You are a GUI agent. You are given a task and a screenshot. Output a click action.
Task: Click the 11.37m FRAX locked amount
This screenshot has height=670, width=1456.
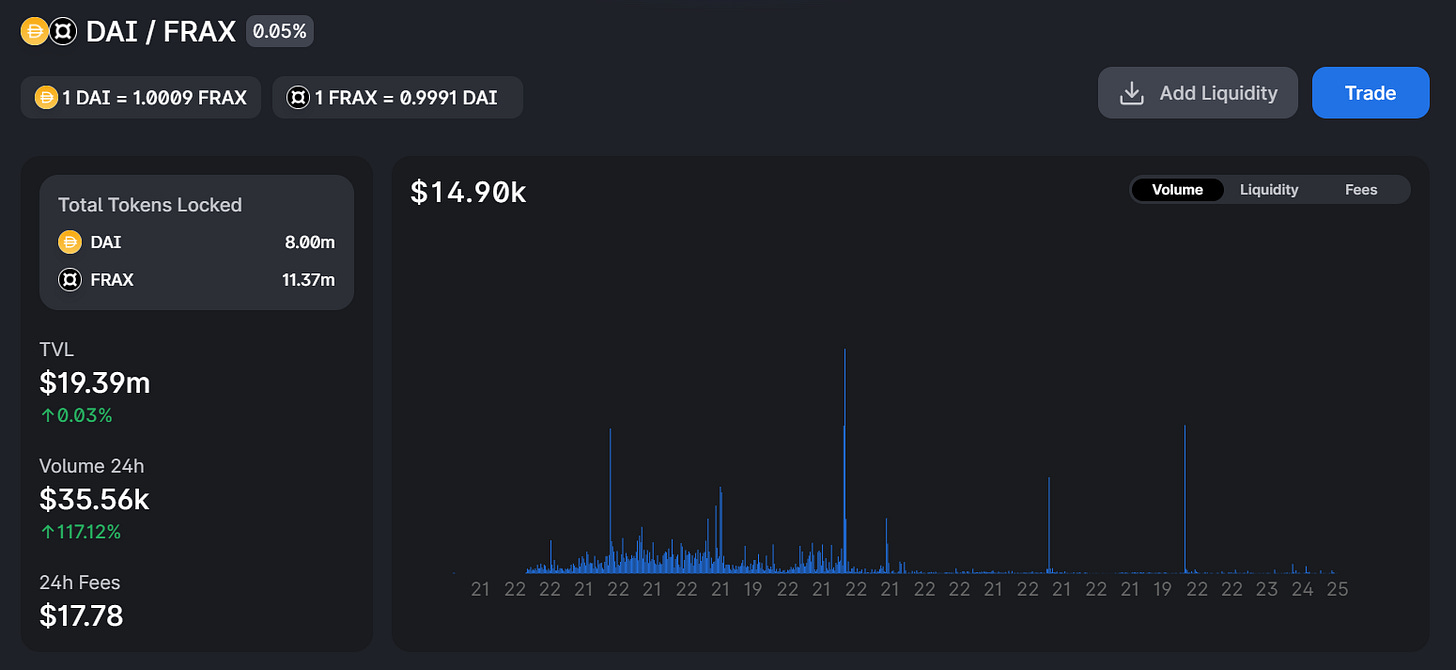pyautogui.click(x=308, y=280)
